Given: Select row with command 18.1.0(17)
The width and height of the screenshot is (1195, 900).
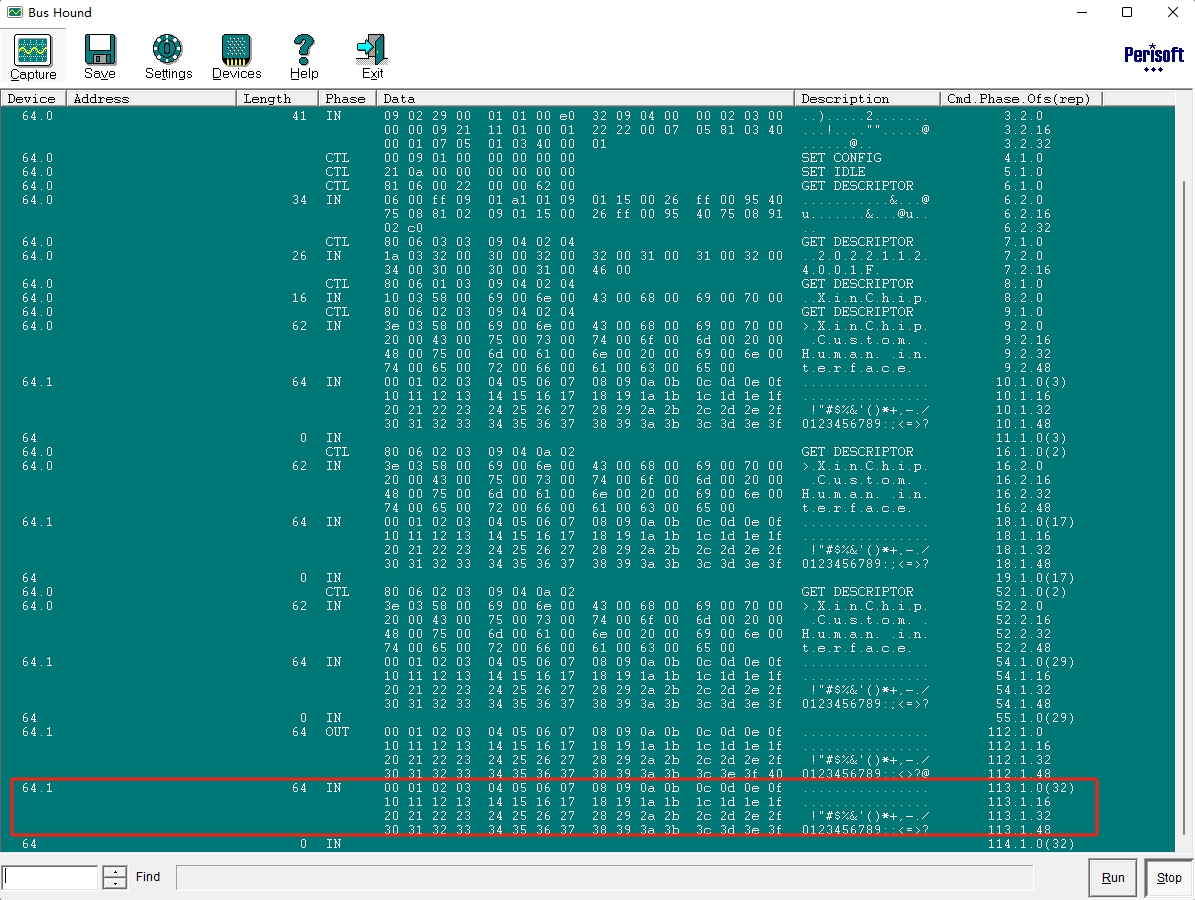Looking at the screenshot, I should coord(587,522).
